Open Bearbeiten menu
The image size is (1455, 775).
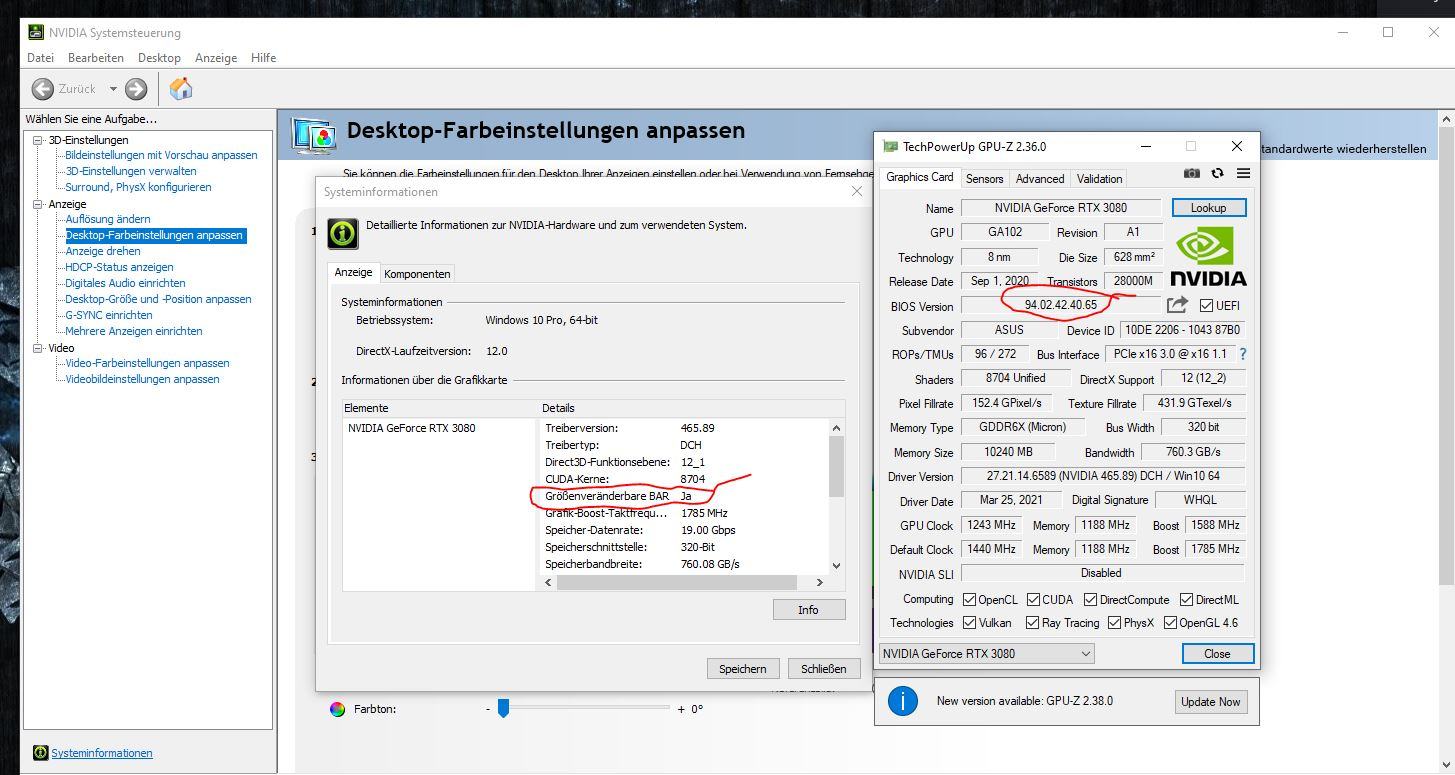pos(96,58)
